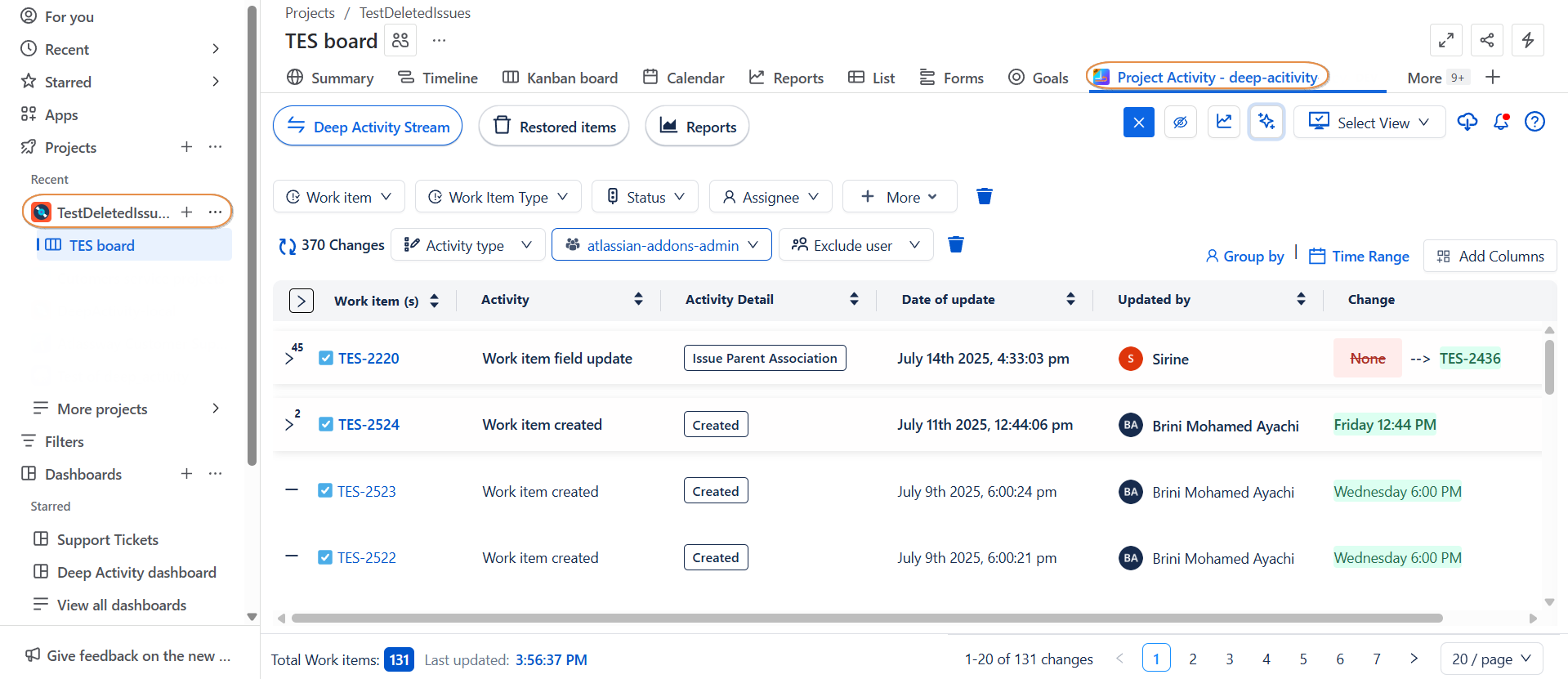Viewport: 1568px width, 679px height.
Task: Click the trash icon next to Exclude user
Action: tap(956, 244)
